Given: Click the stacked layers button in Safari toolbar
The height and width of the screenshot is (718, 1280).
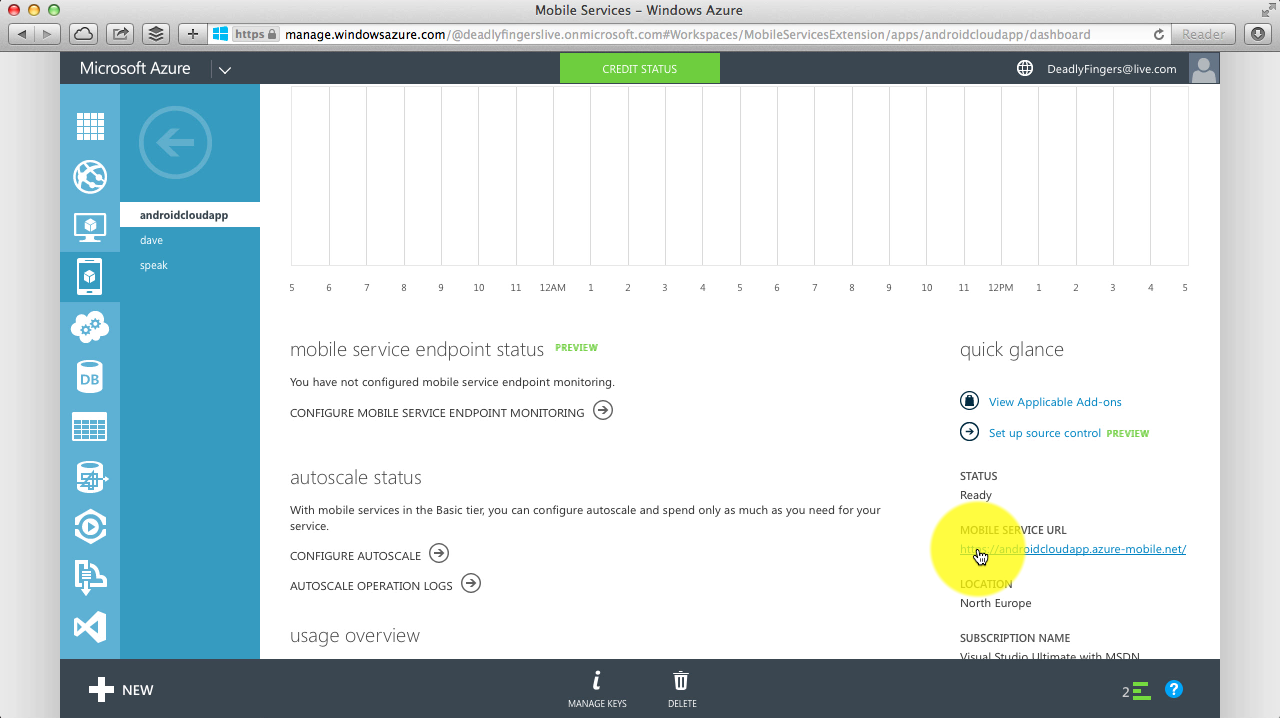Looking at the screenshot, I should pyautogui.click(x=156, y=34).
